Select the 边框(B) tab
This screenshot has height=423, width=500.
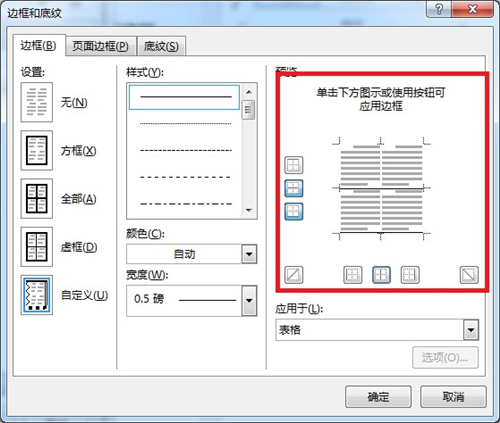38,45
